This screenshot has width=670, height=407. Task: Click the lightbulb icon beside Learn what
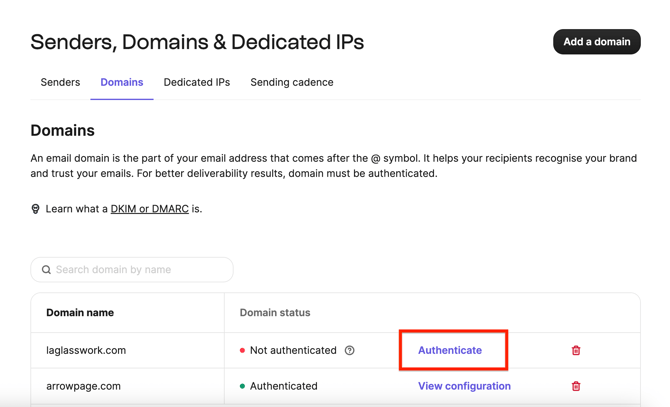click(x=36, y=209)
